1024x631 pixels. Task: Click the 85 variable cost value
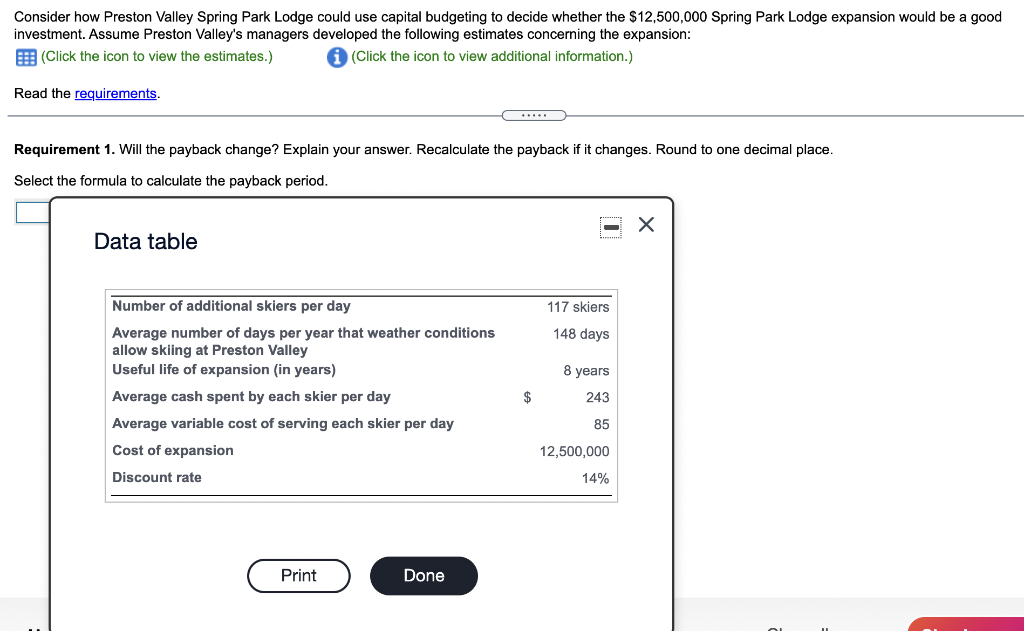pos(601,423)
